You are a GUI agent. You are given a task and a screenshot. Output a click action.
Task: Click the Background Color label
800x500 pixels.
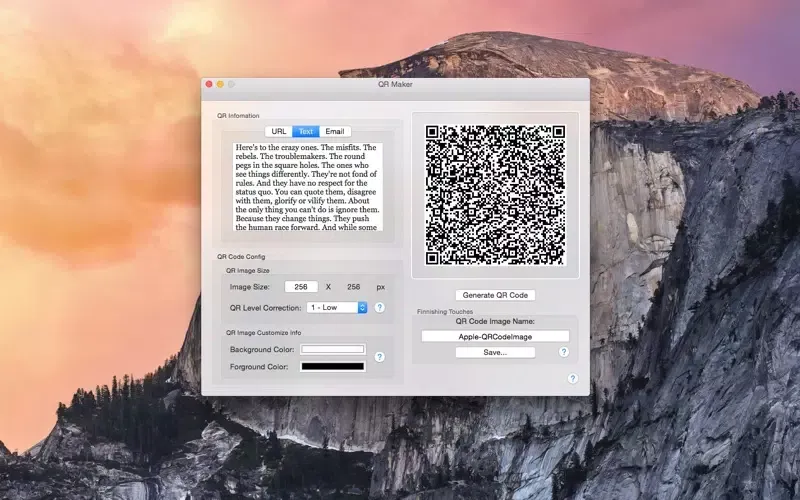(x=262, y=349)
